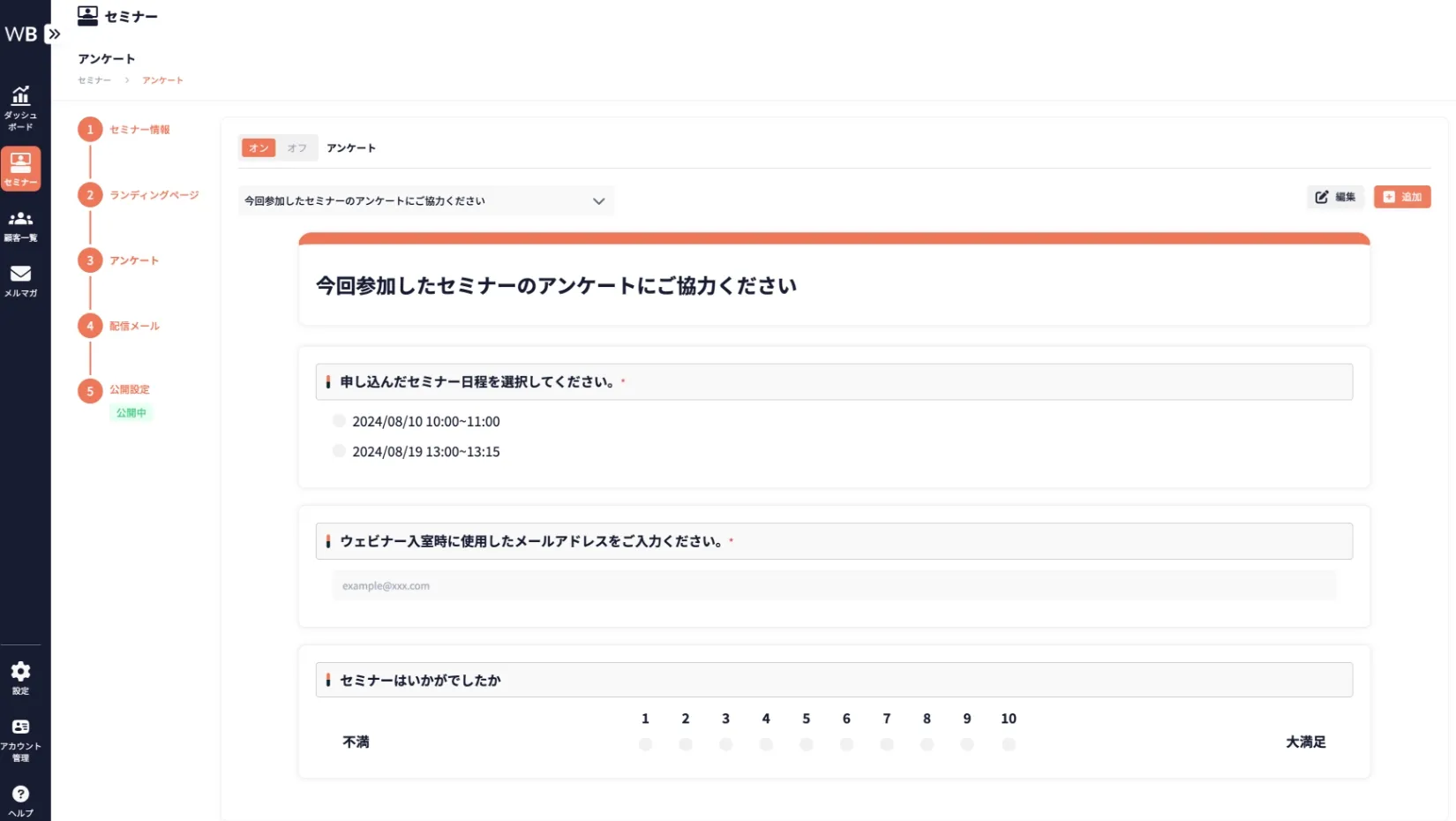Click the WB logo
This screenshot has width=1456, height=821.
21,34
